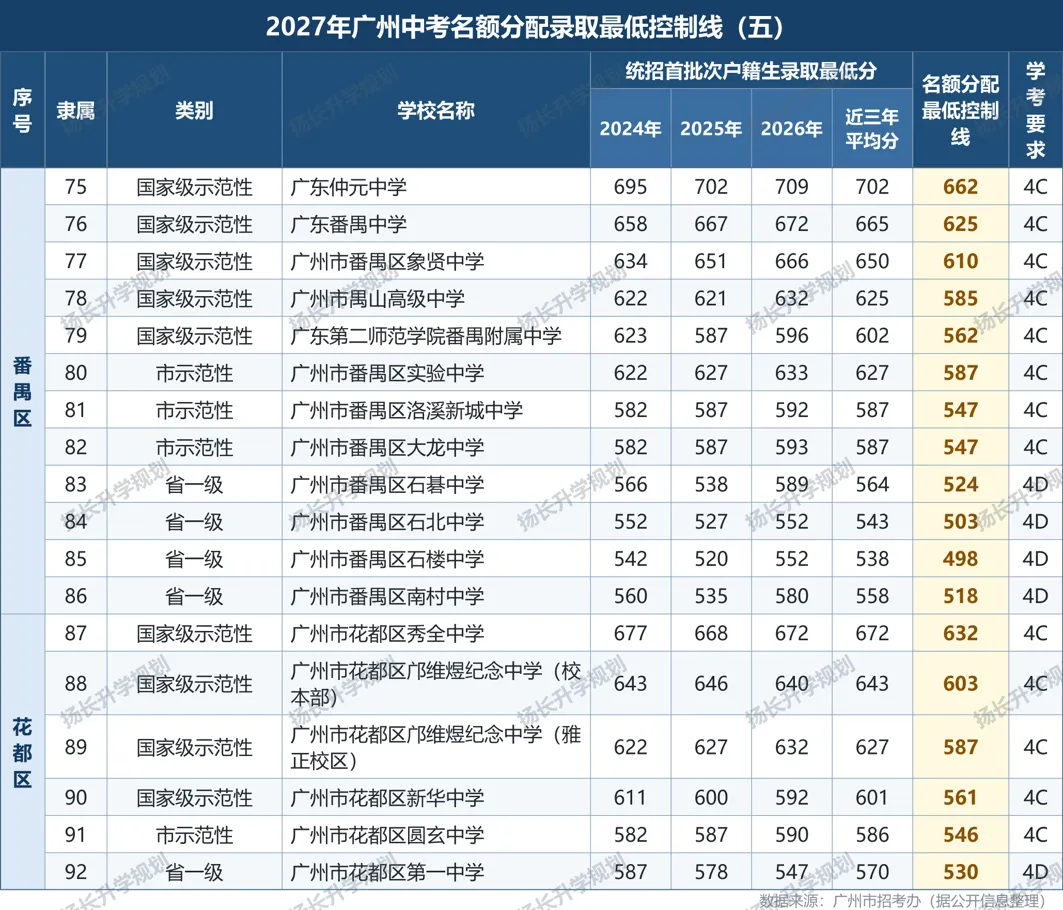
Task: Click control line value 524
Action: (960, 485)
